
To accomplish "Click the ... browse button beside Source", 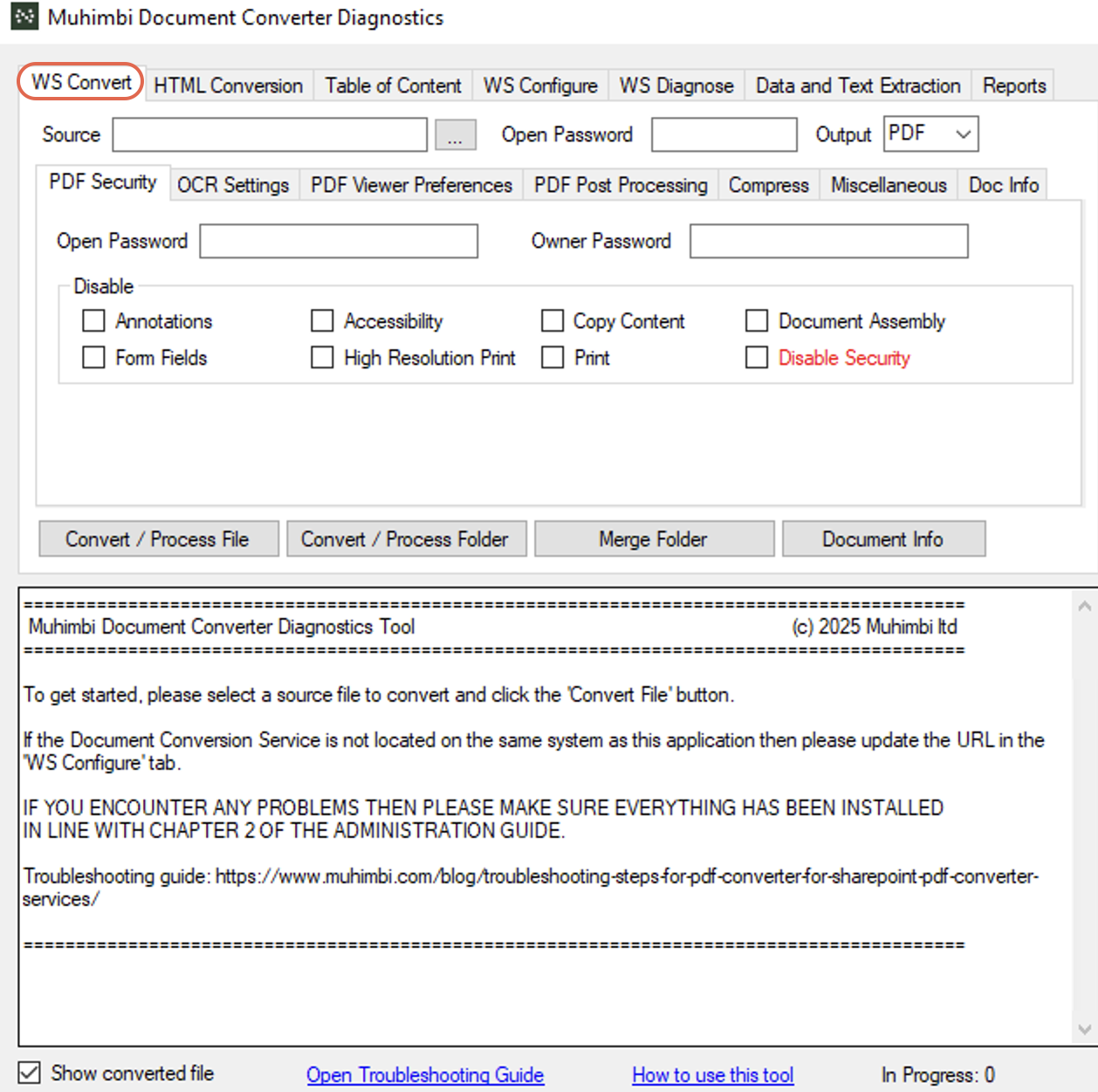I will click(455, 134).
